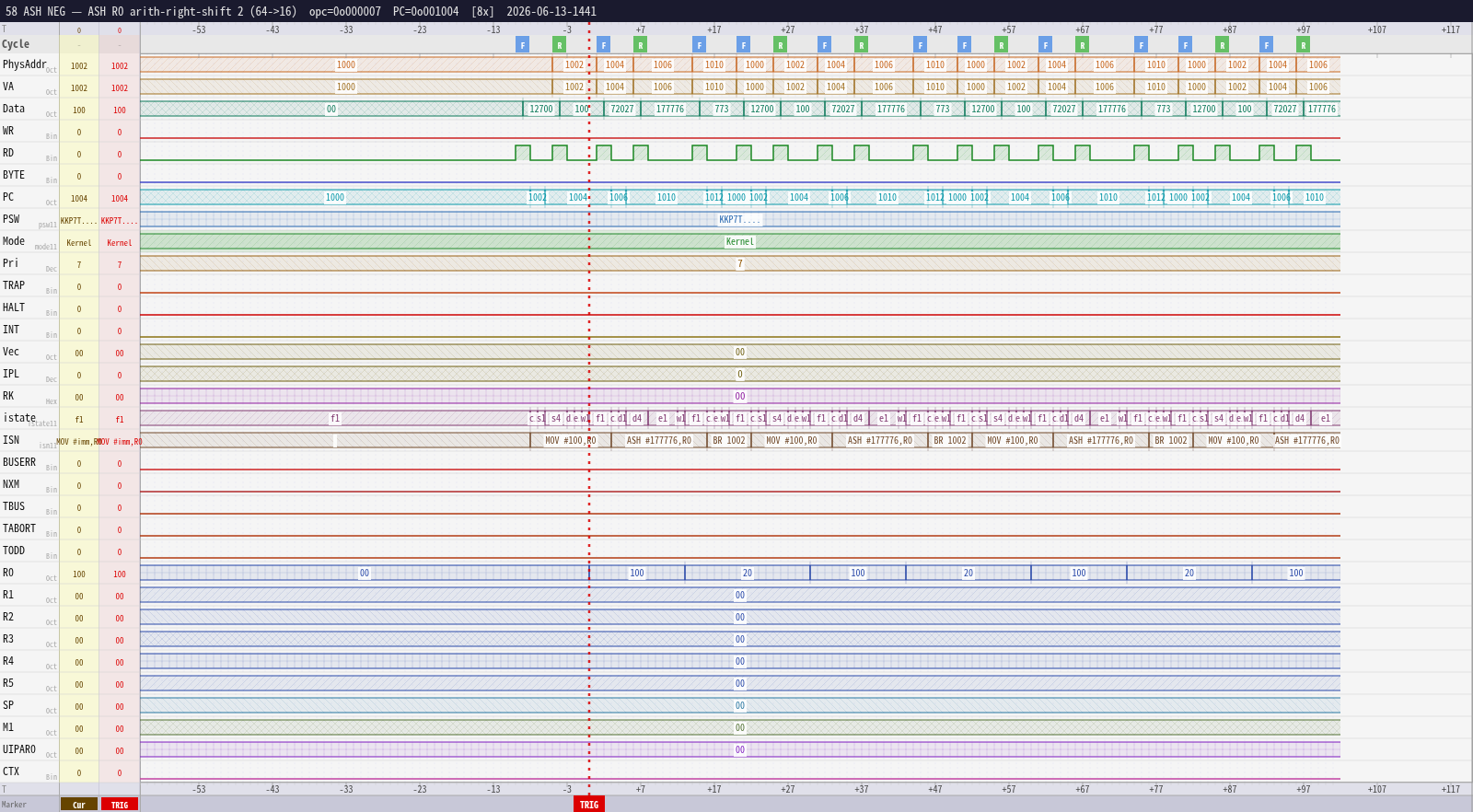Select the green R cycle marker near +37
This screenshot has width=1473, height=812.
point(861,44)
